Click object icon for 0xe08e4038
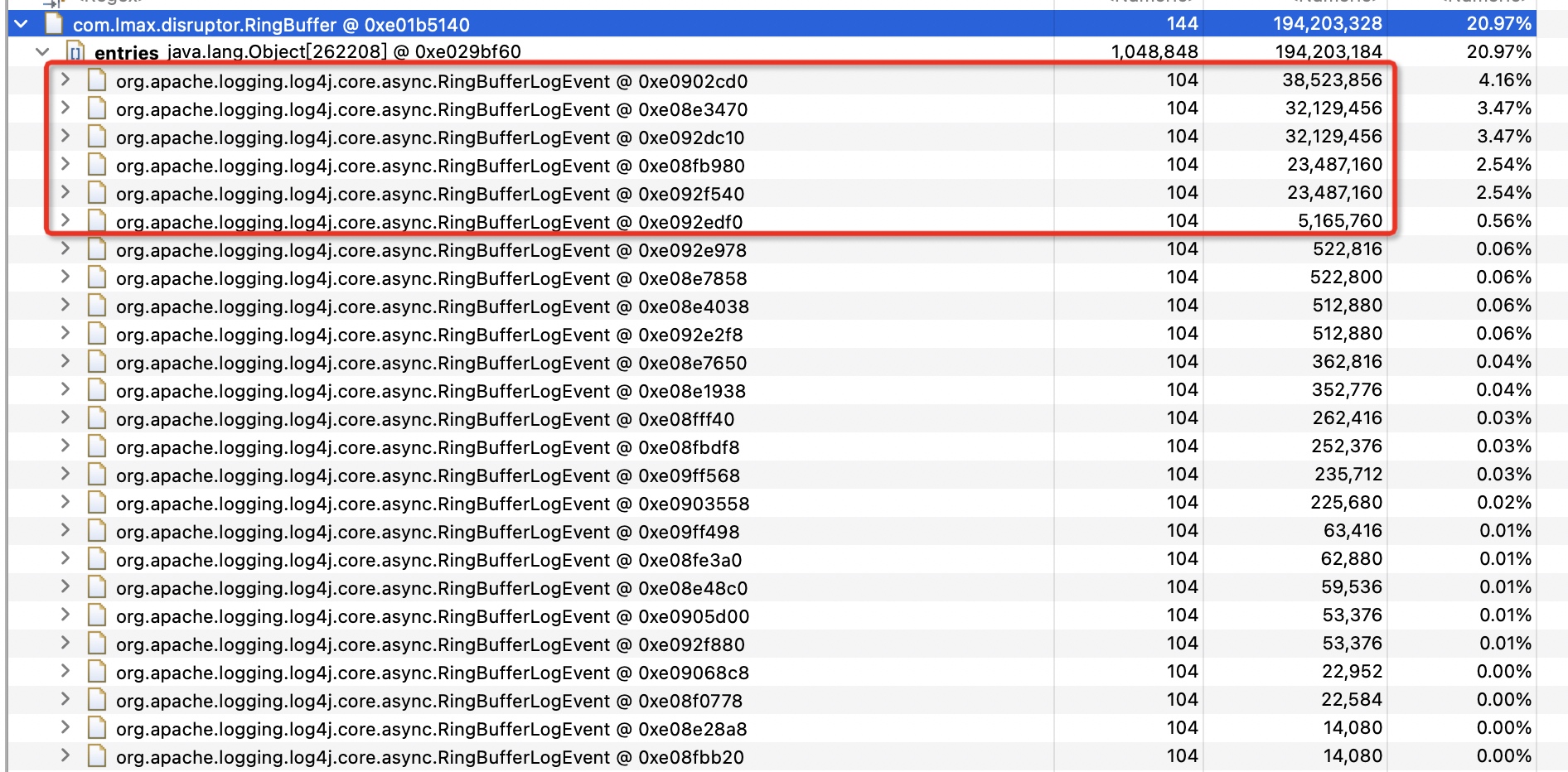This screenshot has width=1568, height=772. tap(97, 306)
